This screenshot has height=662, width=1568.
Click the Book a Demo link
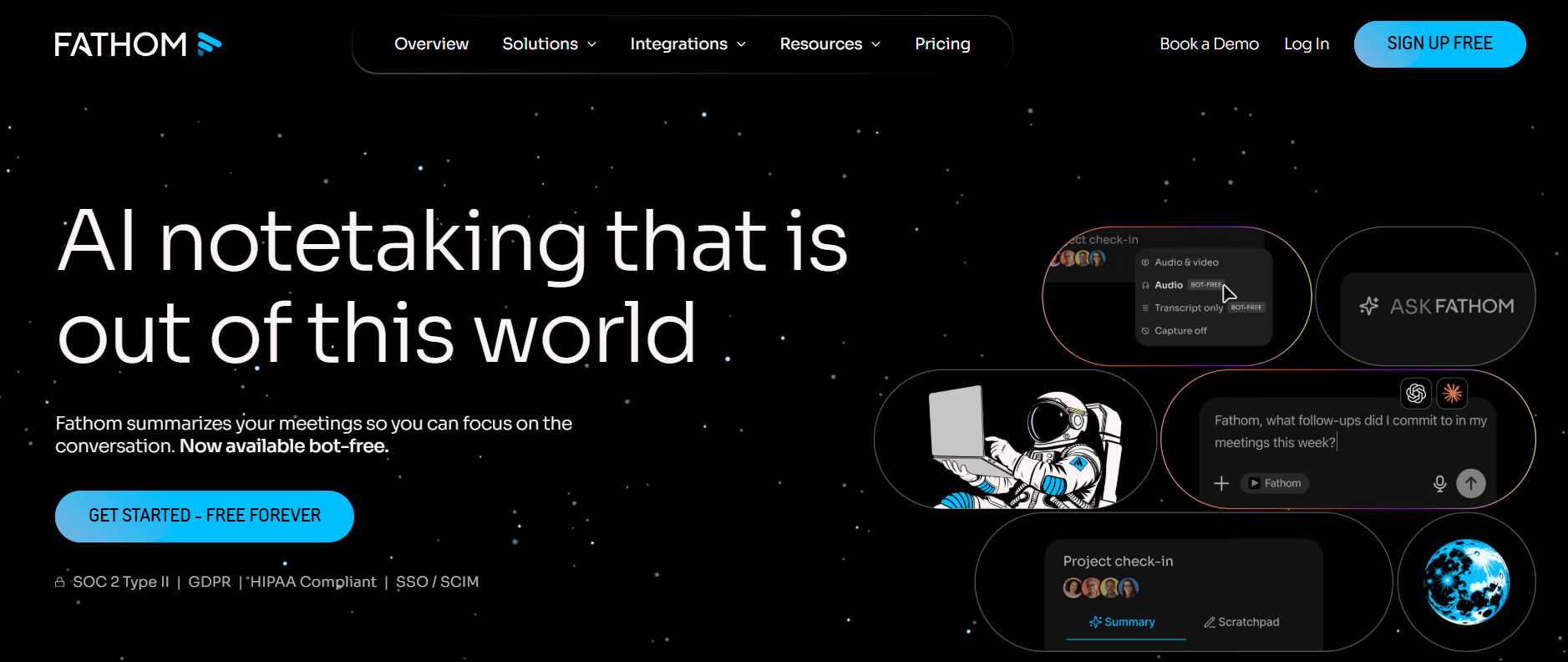(1209, 44)
